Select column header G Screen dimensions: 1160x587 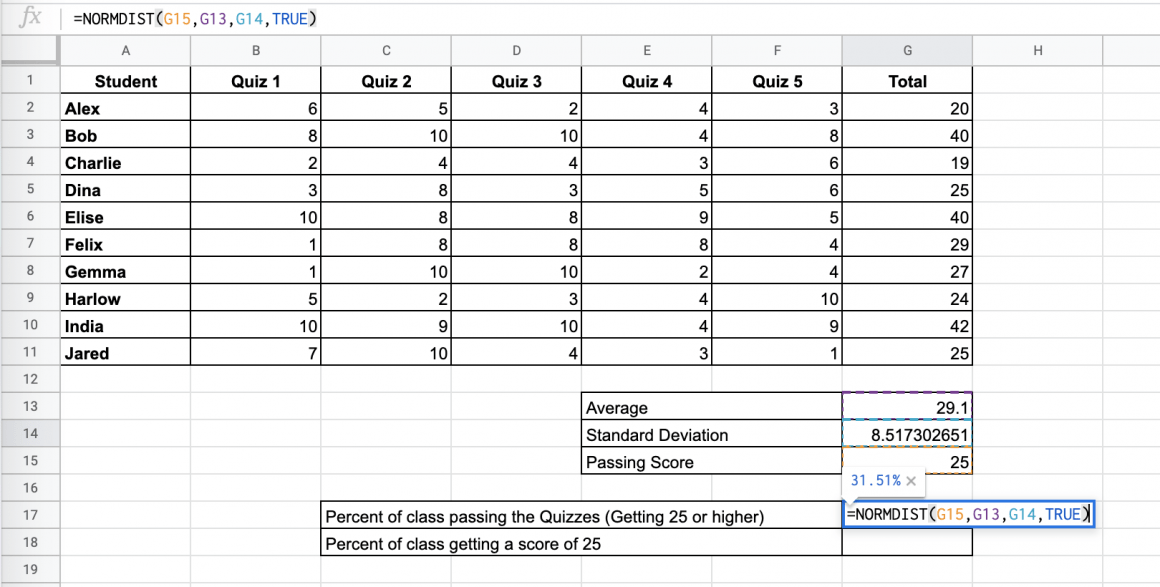click(x=906, y=49)
